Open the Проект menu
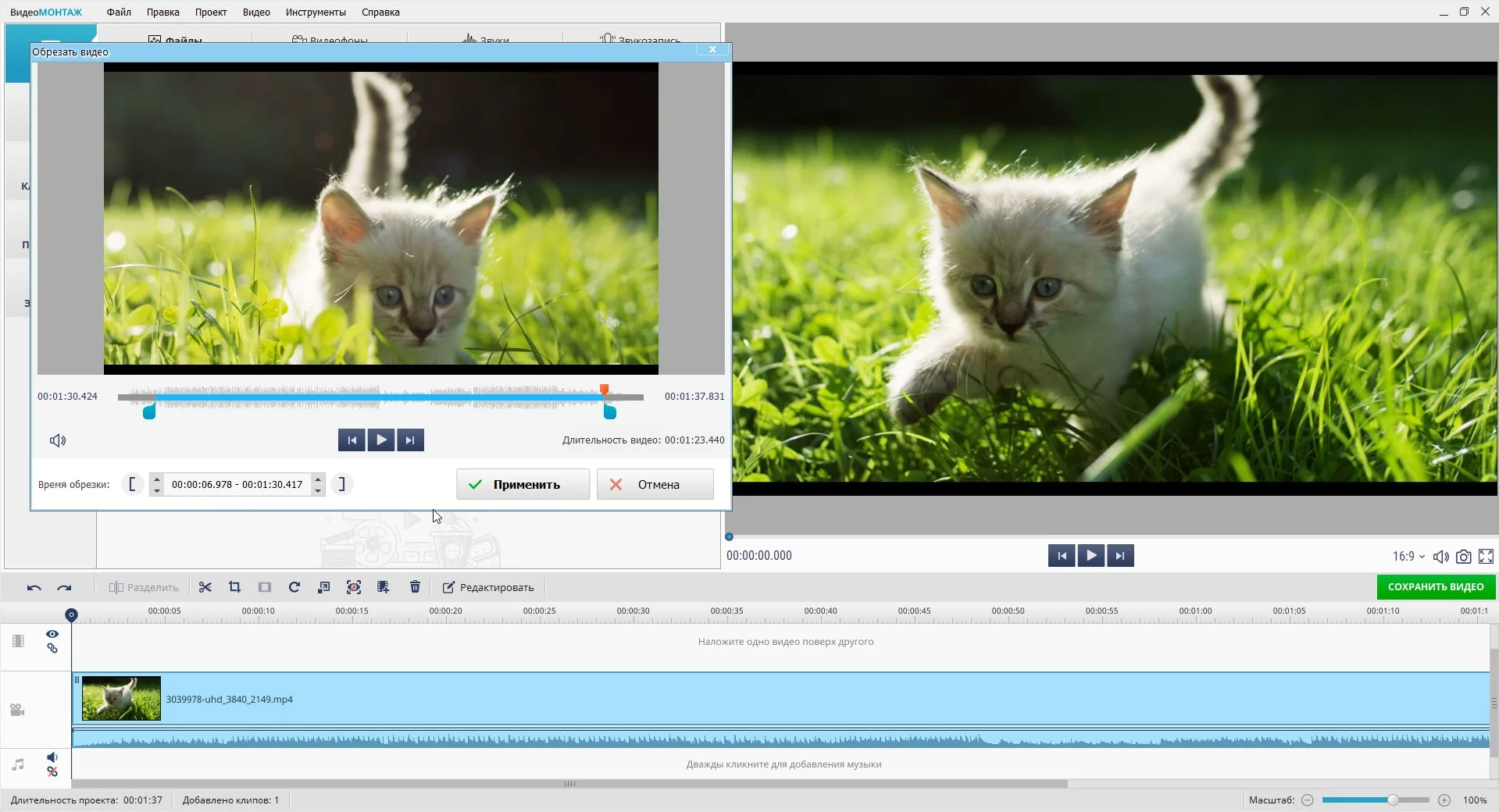 (211, 12)
